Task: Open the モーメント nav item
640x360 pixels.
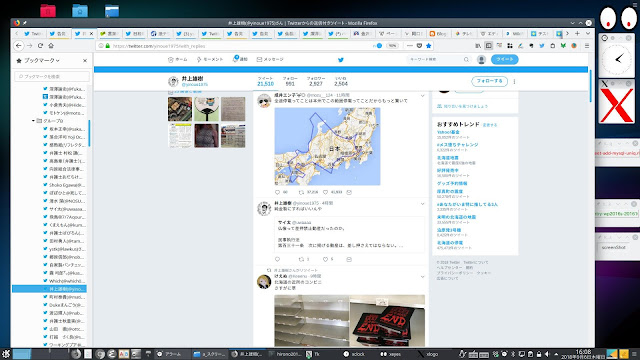Action: [x=210, y=60]
